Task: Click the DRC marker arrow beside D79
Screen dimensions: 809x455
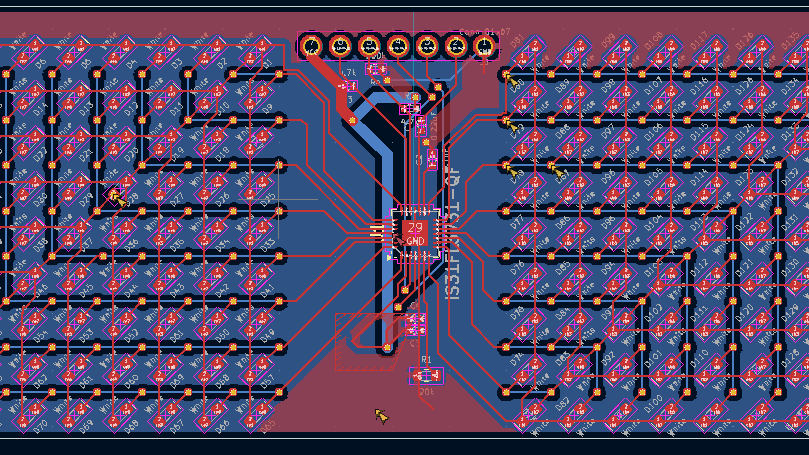Action: tap(512, 126)
